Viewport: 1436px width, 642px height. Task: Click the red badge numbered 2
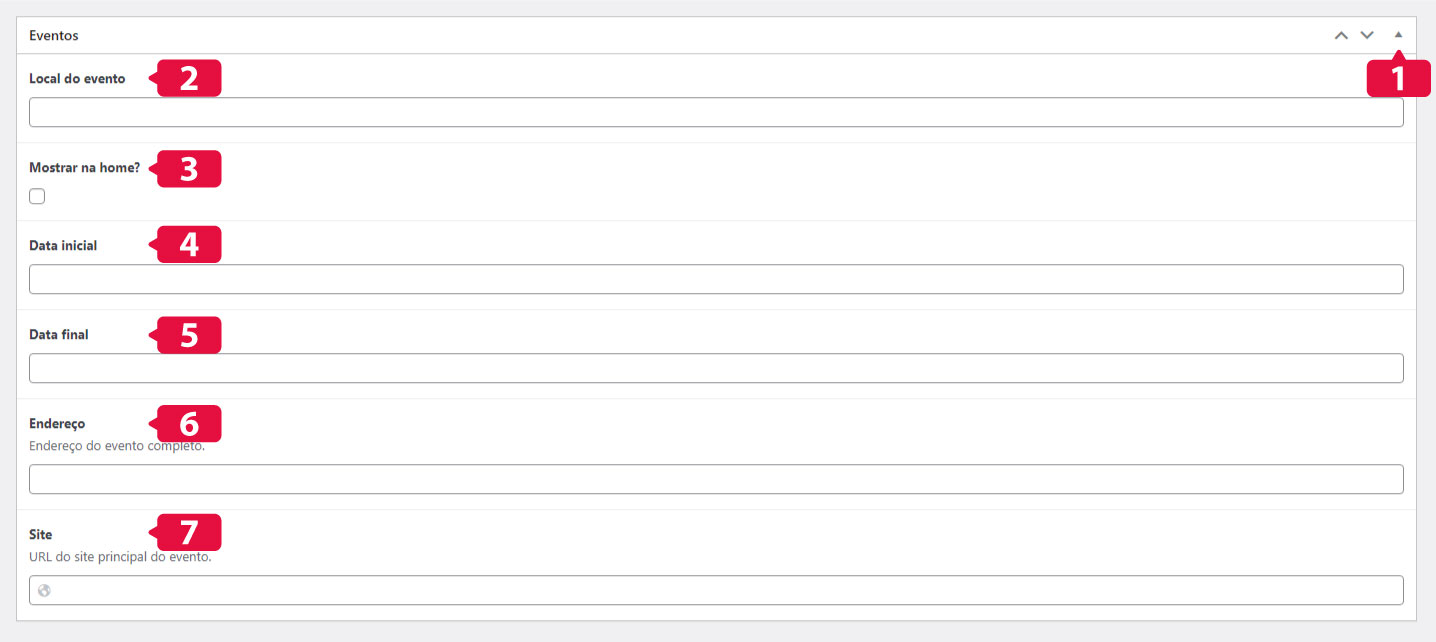pos(187,79)
